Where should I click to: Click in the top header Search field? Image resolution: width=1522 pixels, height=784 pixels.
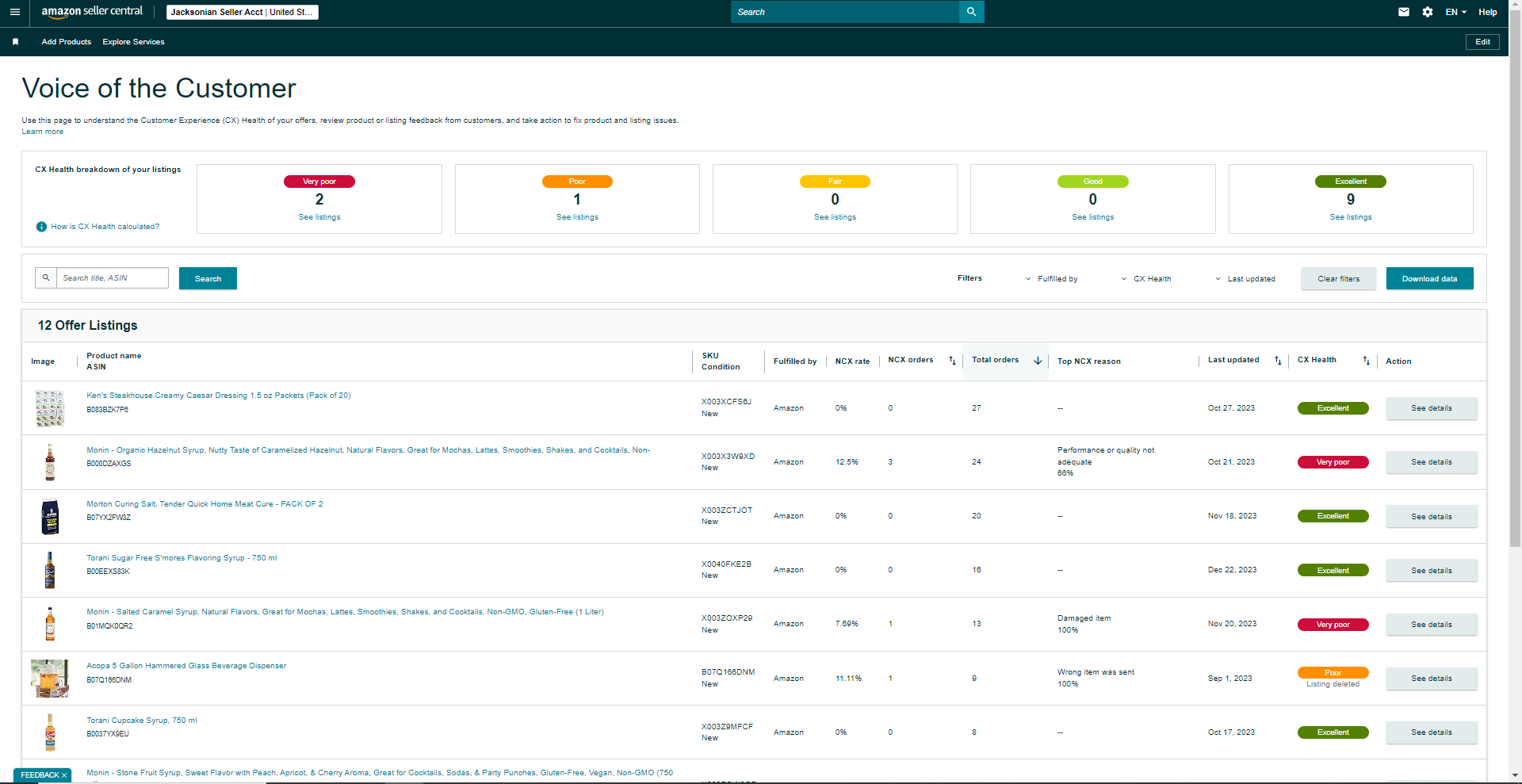pos(845,12)
